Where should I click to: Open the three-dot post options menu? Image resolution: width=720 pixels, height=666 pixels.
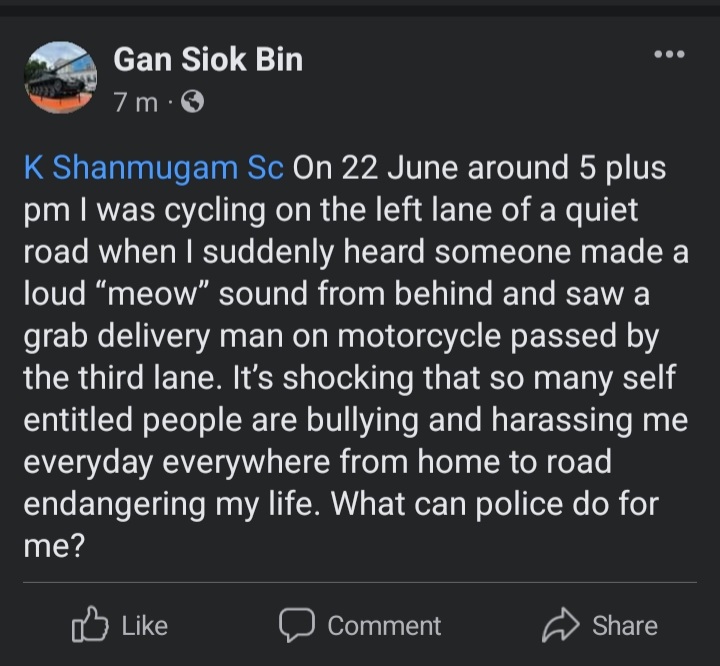coord(668,54)
